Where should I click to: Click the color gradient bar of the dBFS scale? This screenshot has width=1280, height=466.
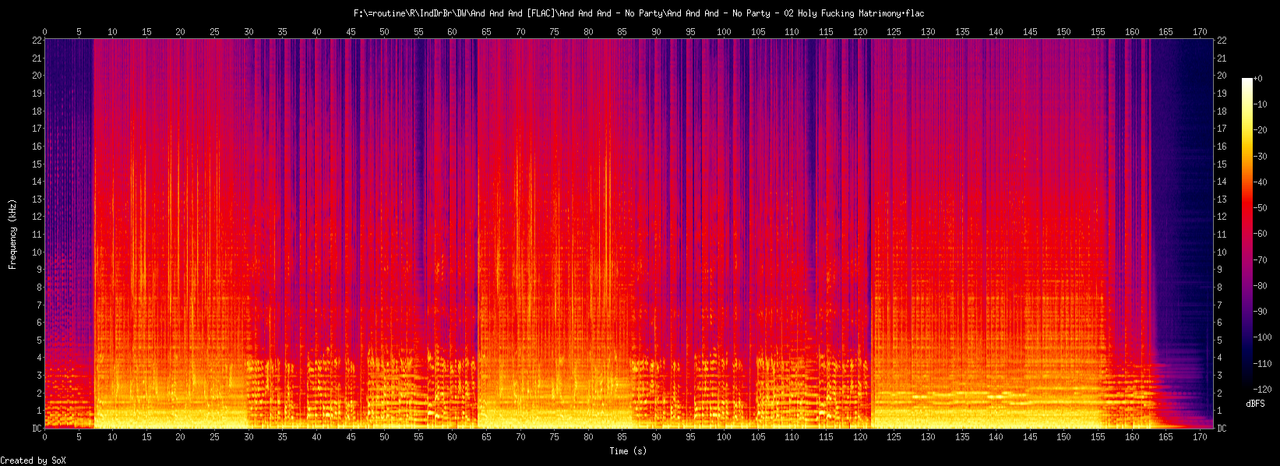[1247, 232]
